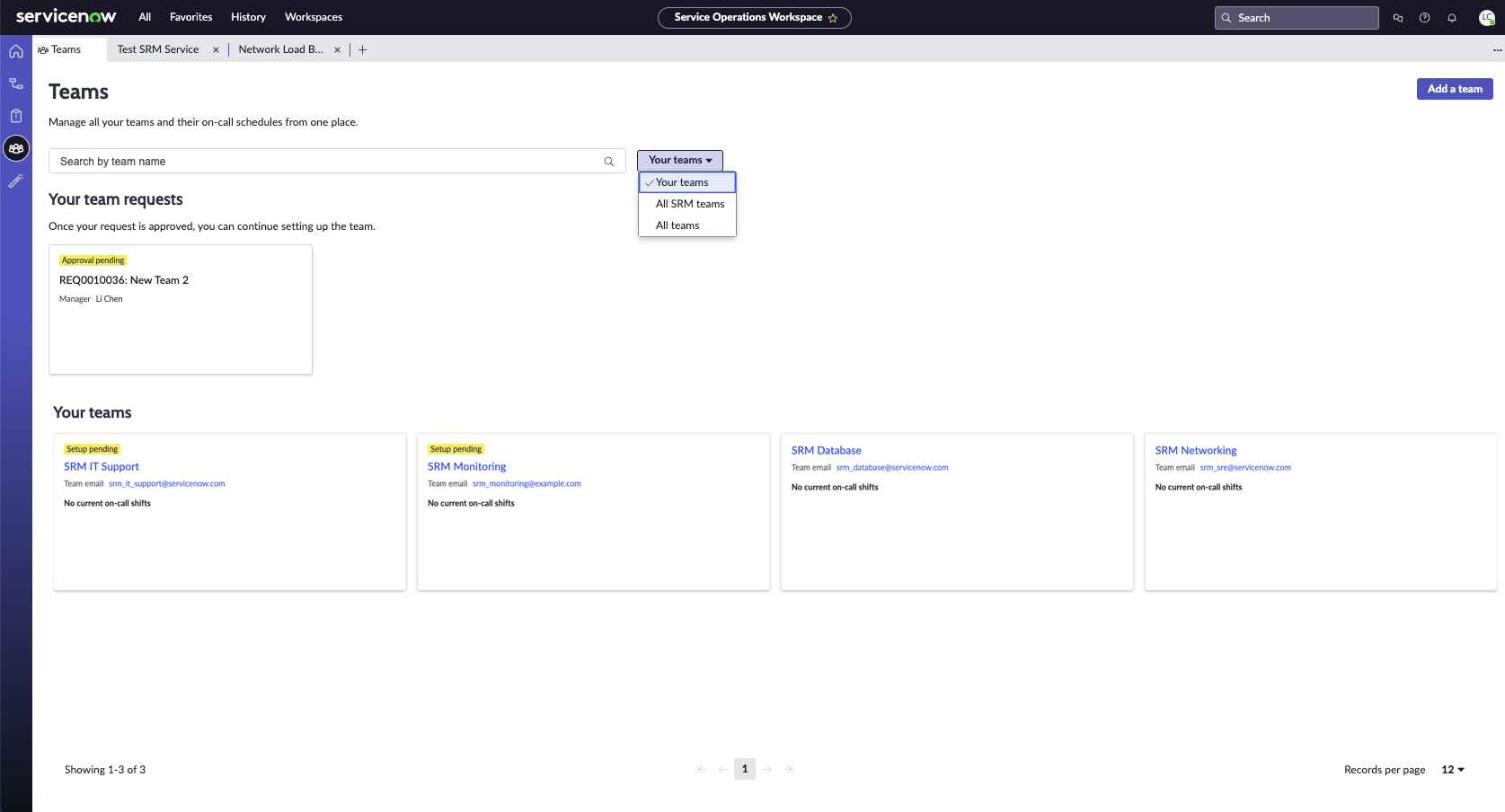Click the Service Operations Workspace pill
This screenshot has width=1505, height=812.
point(754,18)
